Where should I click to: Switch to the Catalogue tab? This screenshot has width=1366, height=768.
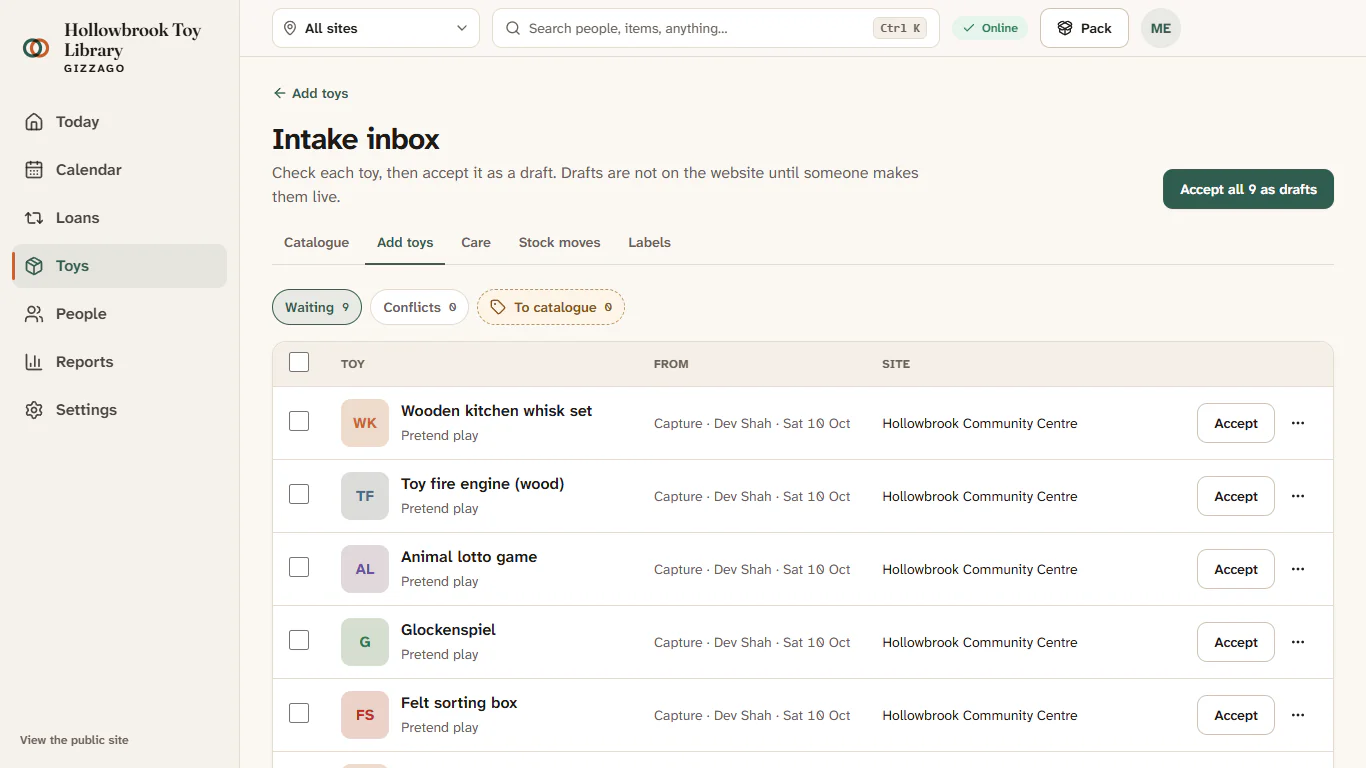click(x=316, y=242)
